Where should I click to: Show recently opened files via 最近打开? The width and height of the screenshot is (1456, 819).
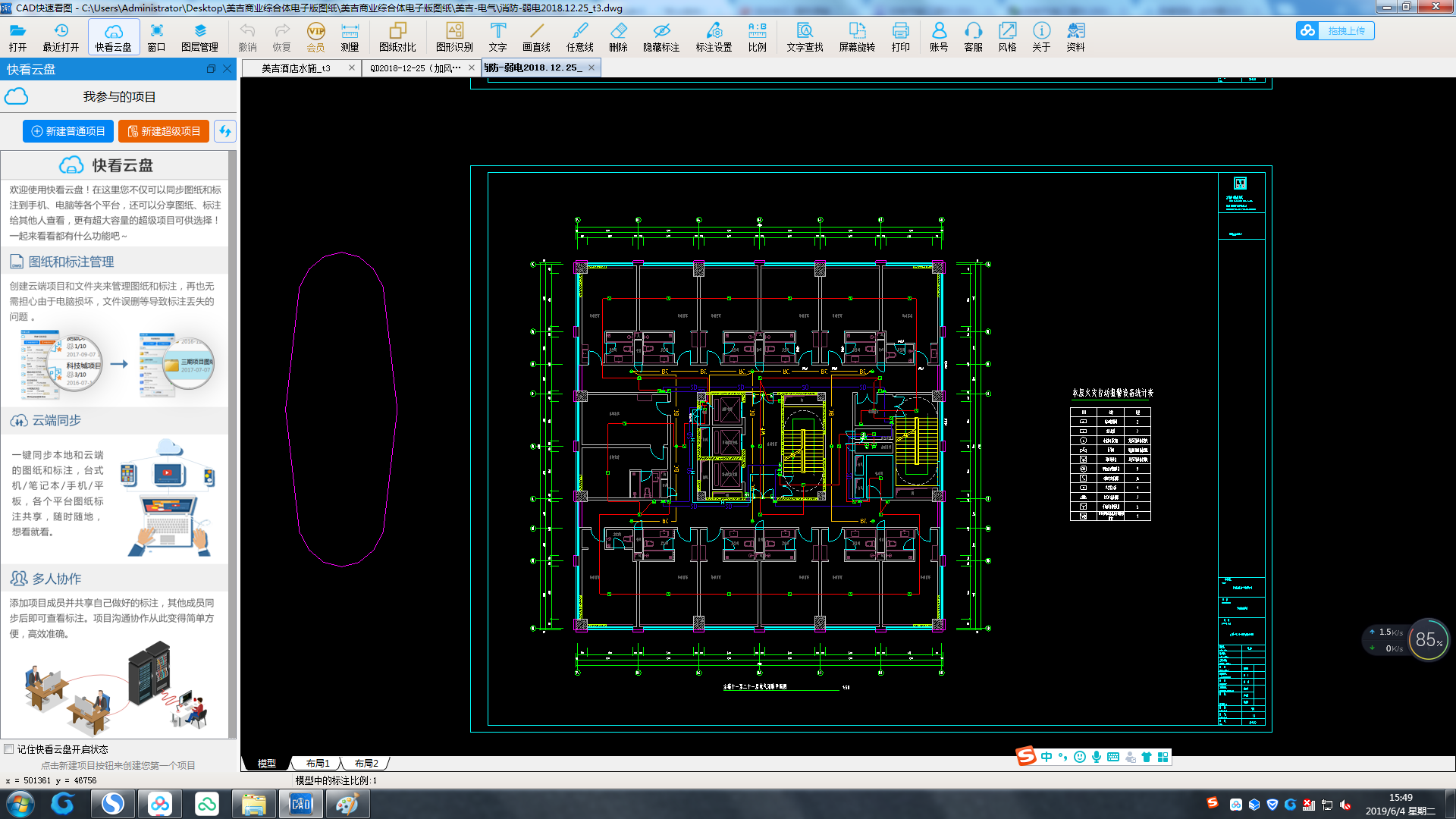coord(61,36)
